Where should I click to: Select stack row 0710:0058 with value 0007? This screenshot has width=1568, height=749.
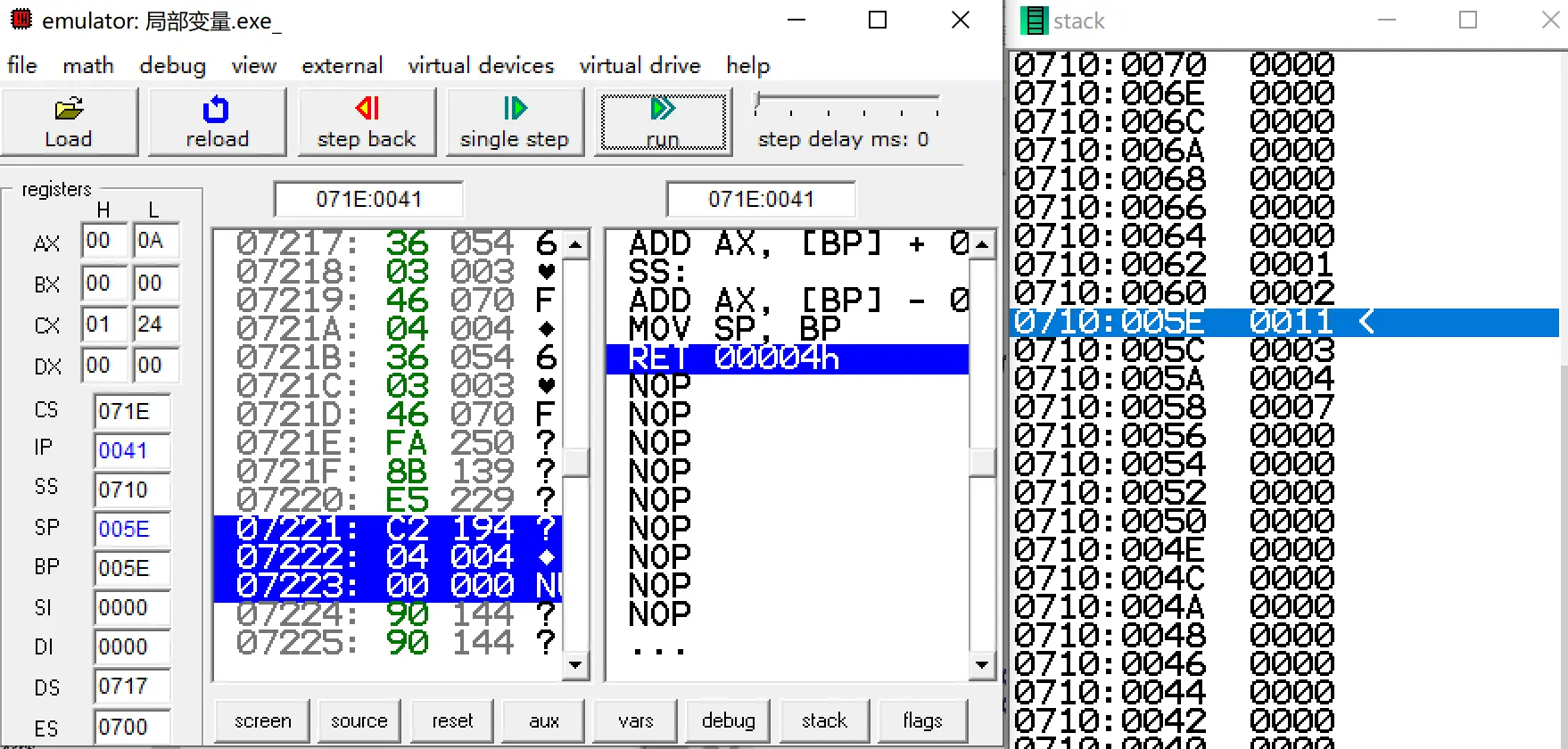1284,407
